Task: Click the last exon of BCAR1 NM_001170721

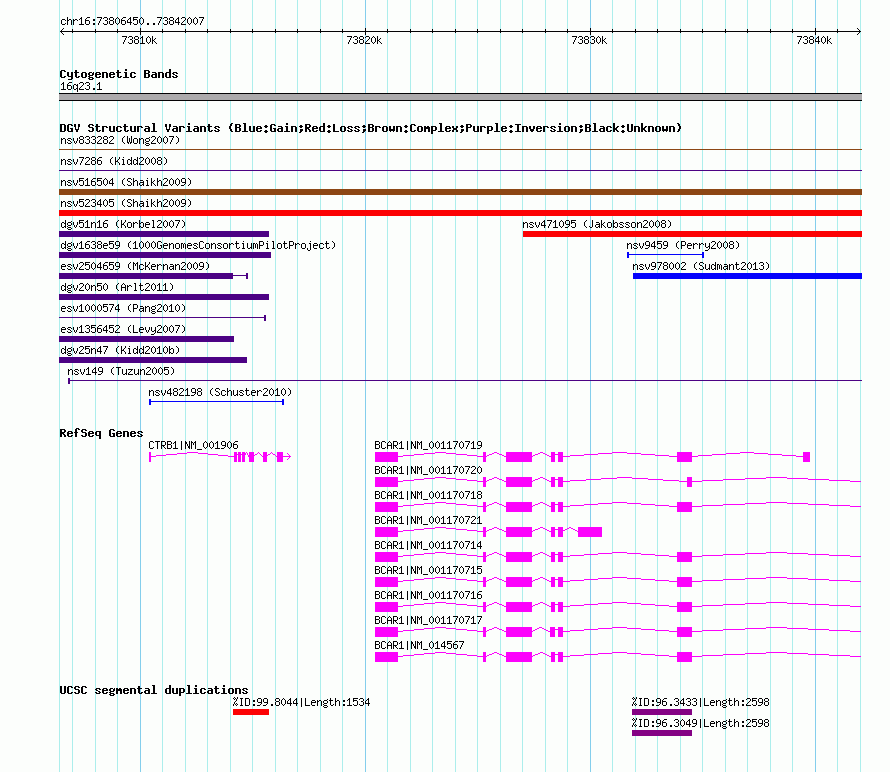Action: (x=590, y=532)
